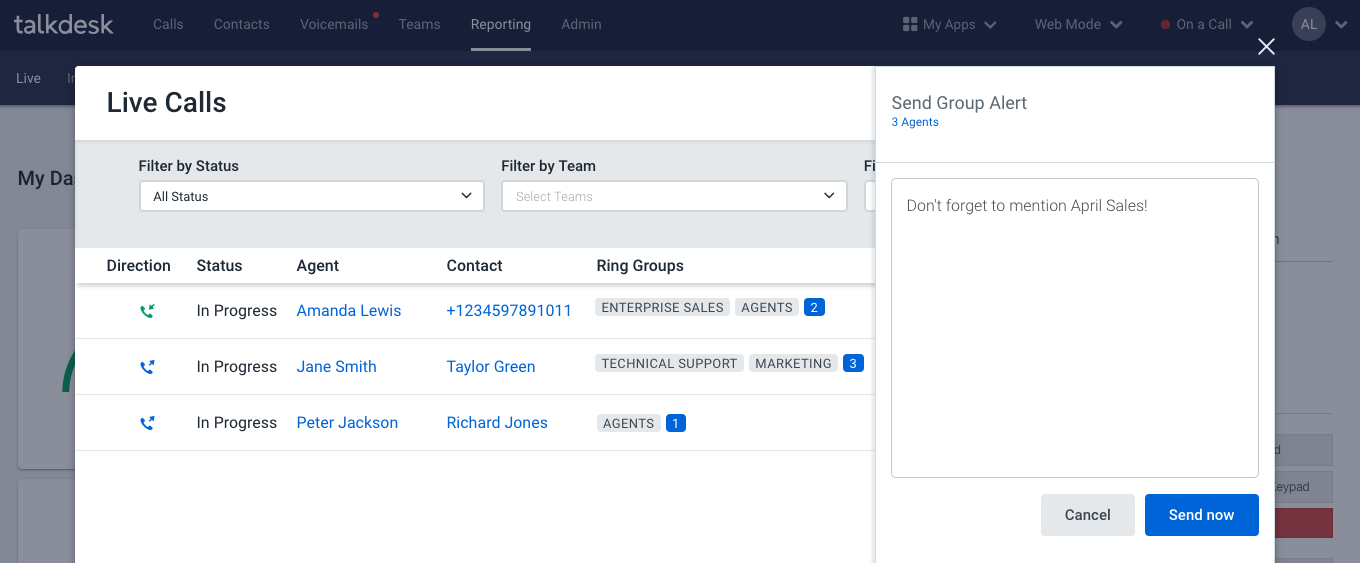
Task: Click the 3 Agents link
Action: coord(915,122)
